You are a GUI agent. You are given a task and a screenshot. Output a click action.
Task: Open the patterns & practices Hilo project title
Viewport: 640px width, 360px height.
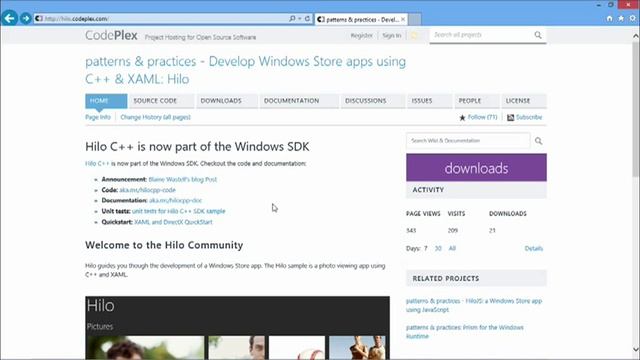pos(245,70)
